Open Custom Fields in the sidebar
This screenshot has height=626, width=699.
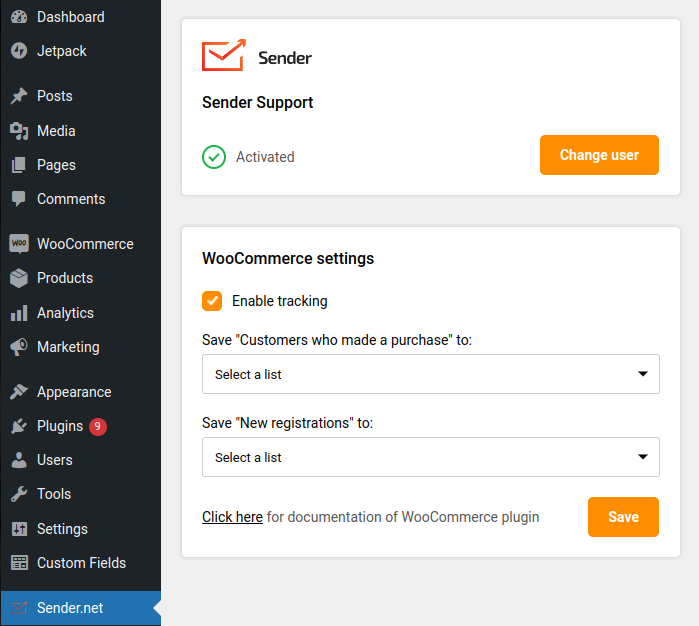(81, 563)
